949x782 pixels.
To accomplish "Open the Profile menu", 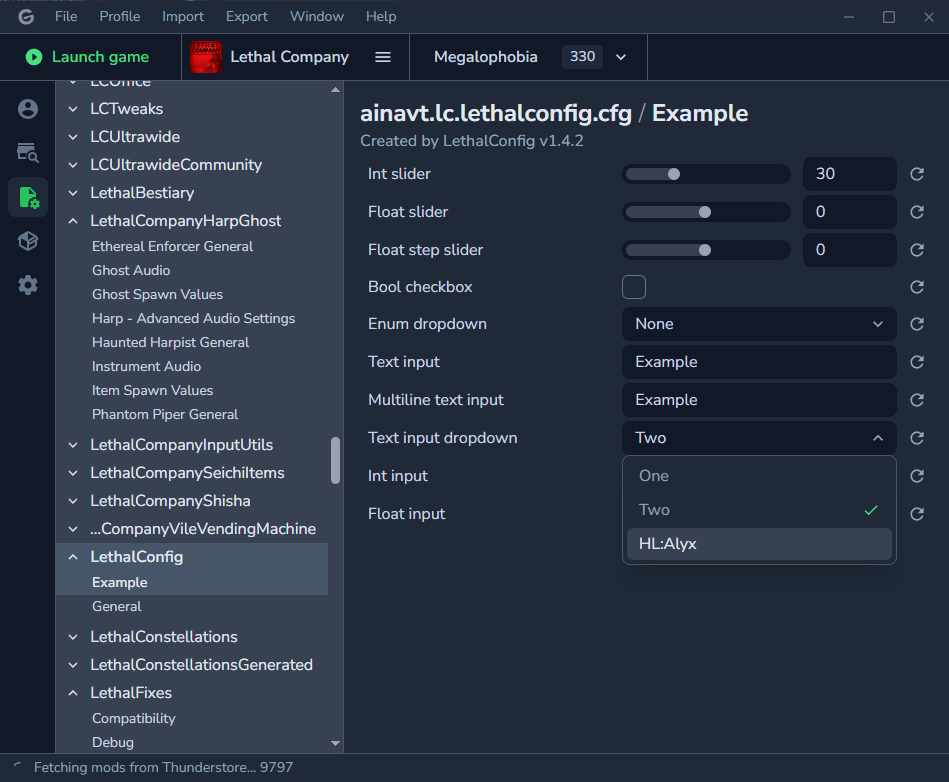I will pyautogui.click(x=120, y=16).
